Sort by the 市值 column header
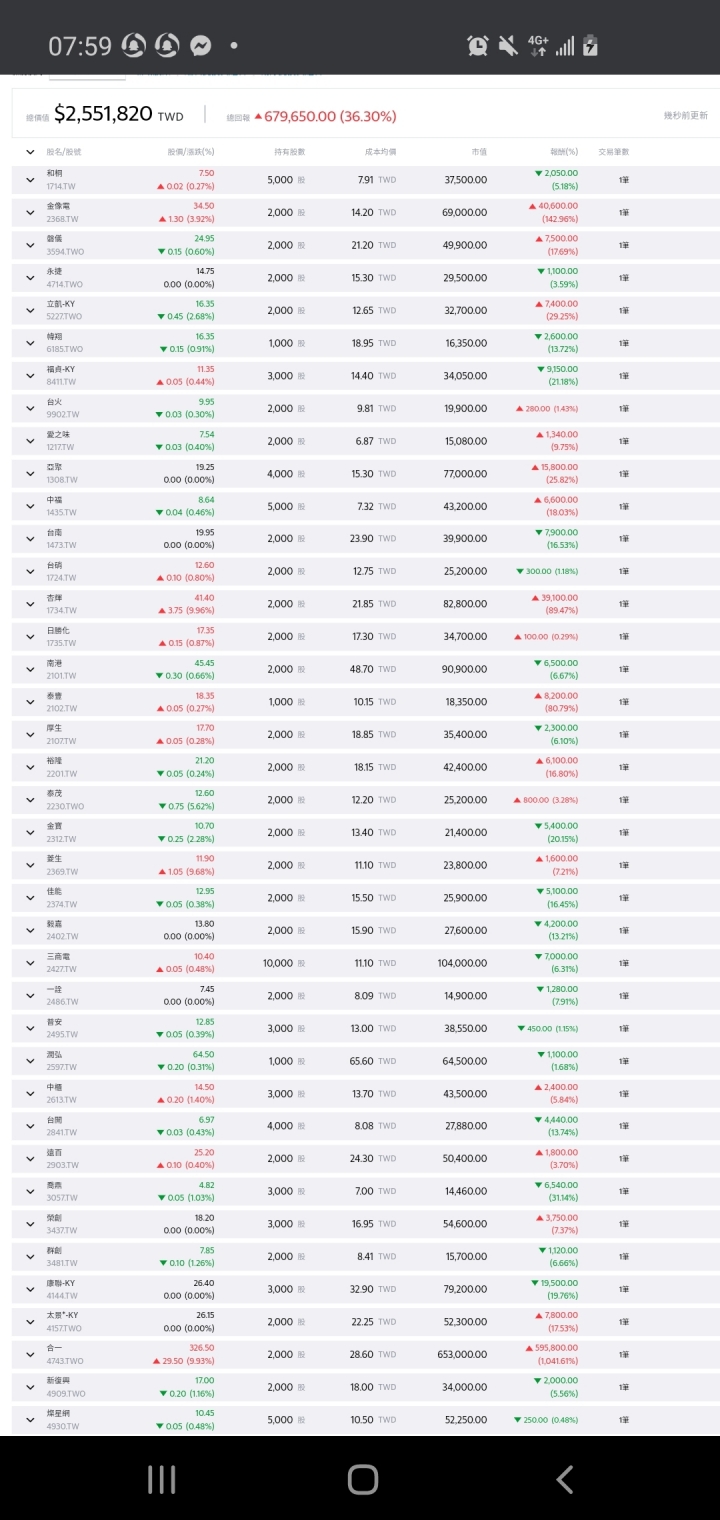This screenshot has width=720, height=1520. pyautogui.click(x=479, y=152)
